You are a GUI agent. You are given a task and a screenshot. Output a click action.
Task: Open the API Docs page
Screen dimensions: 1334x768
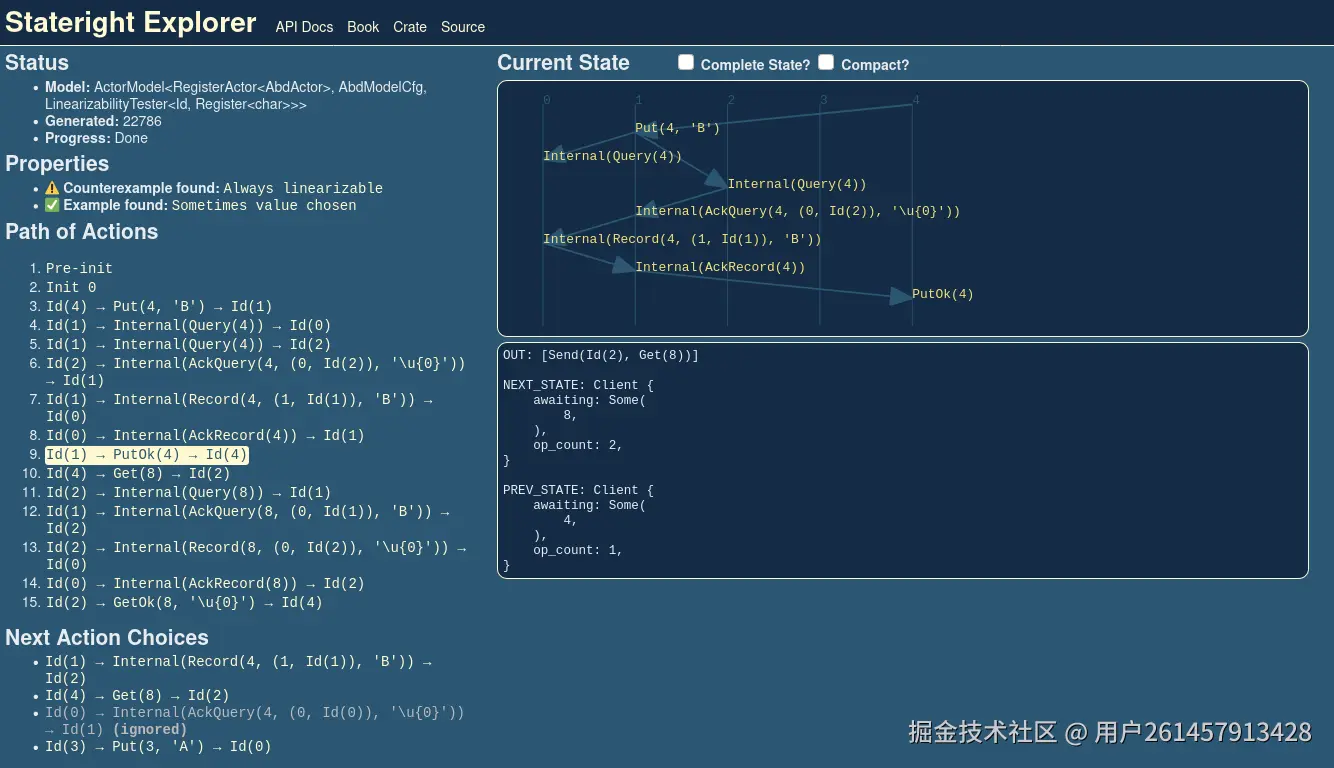[x=304, y=27]
